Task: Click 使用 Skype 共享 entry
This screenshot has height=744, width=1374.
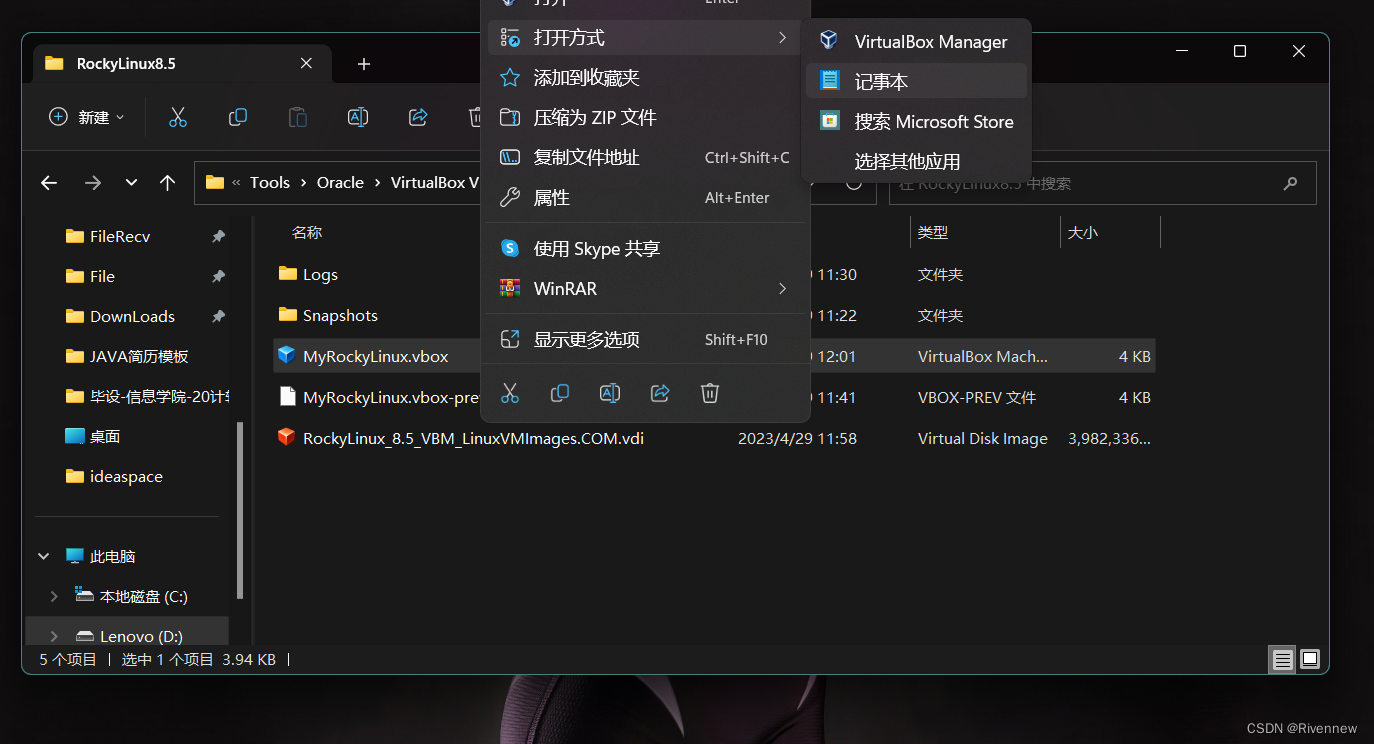Action: (x=645, y=248)
